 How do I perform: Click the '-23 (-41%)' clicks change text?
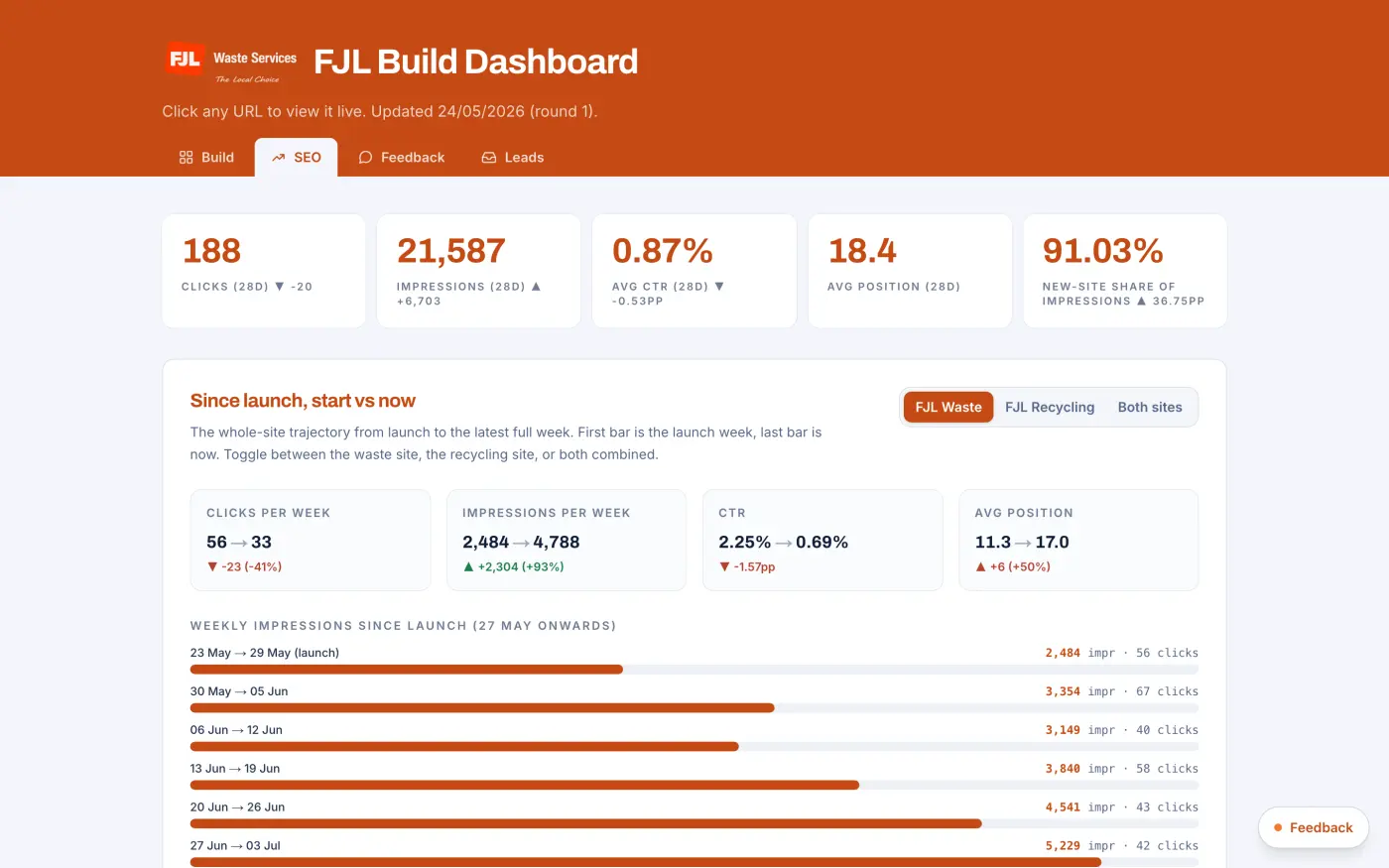click(x=244, y=567)
